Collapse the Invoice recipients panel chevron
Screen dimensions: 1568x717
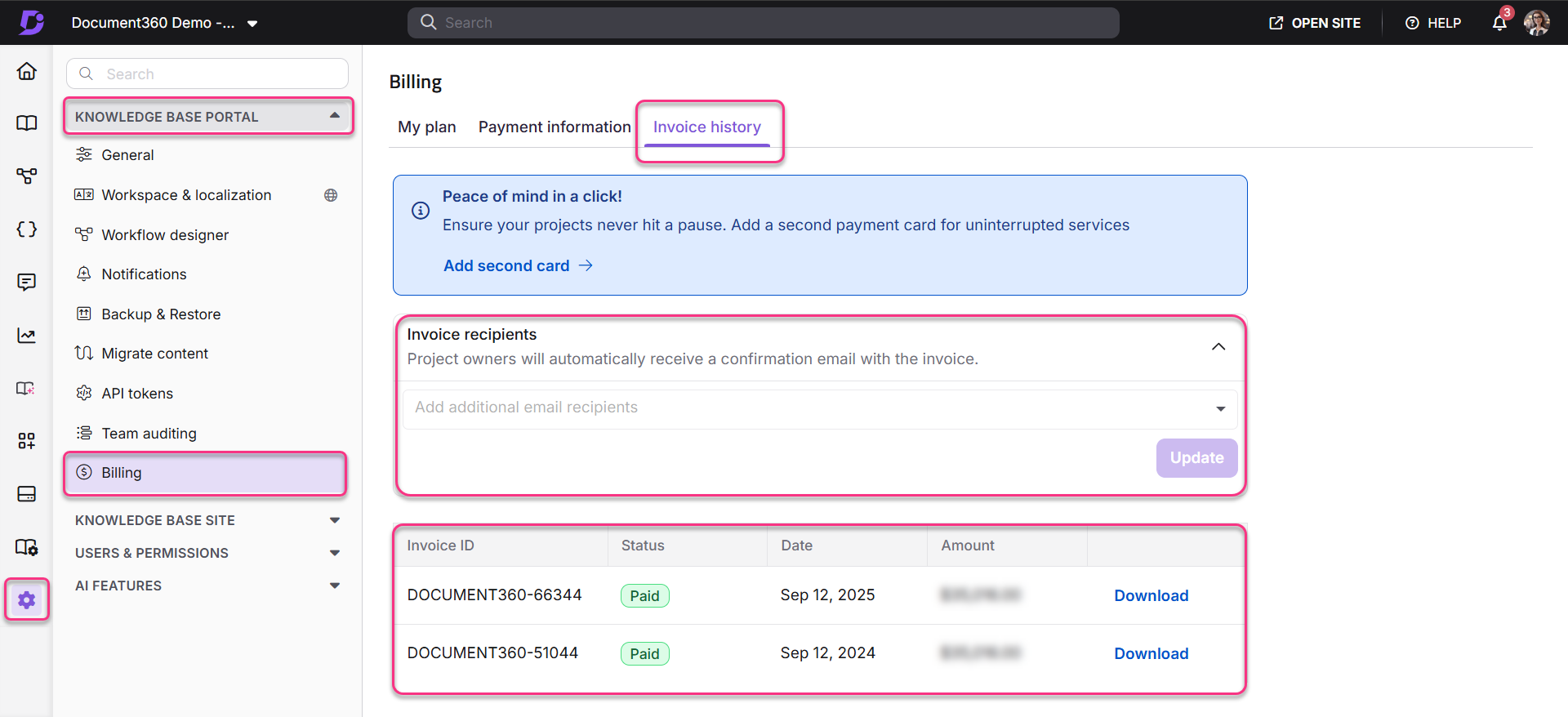coord(1218,346)
